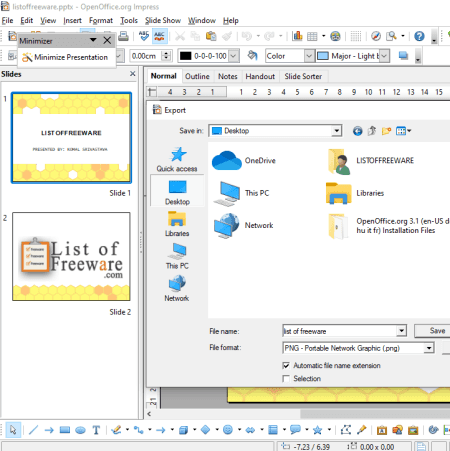Viewport: 450px width, 451px height.
Task: Click the Hyperlink globe icon
Action: (x=335, y=36)
